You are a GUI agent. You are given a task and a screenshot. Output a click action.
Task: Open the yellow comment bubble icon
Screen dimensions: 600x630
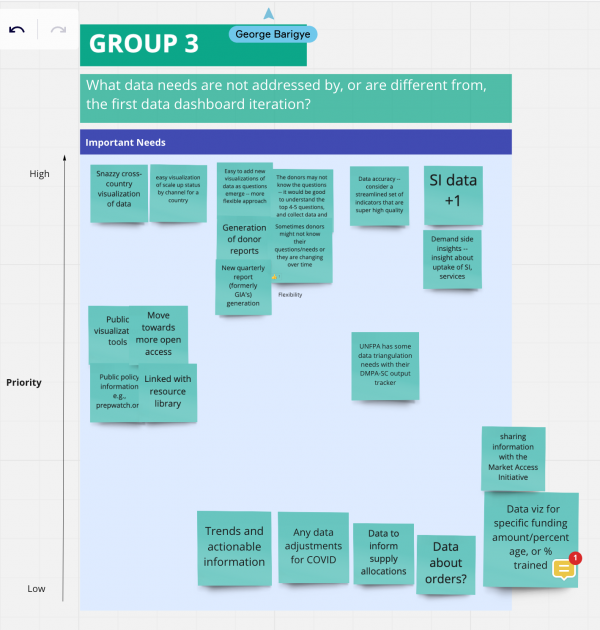(x=564, y=568)
